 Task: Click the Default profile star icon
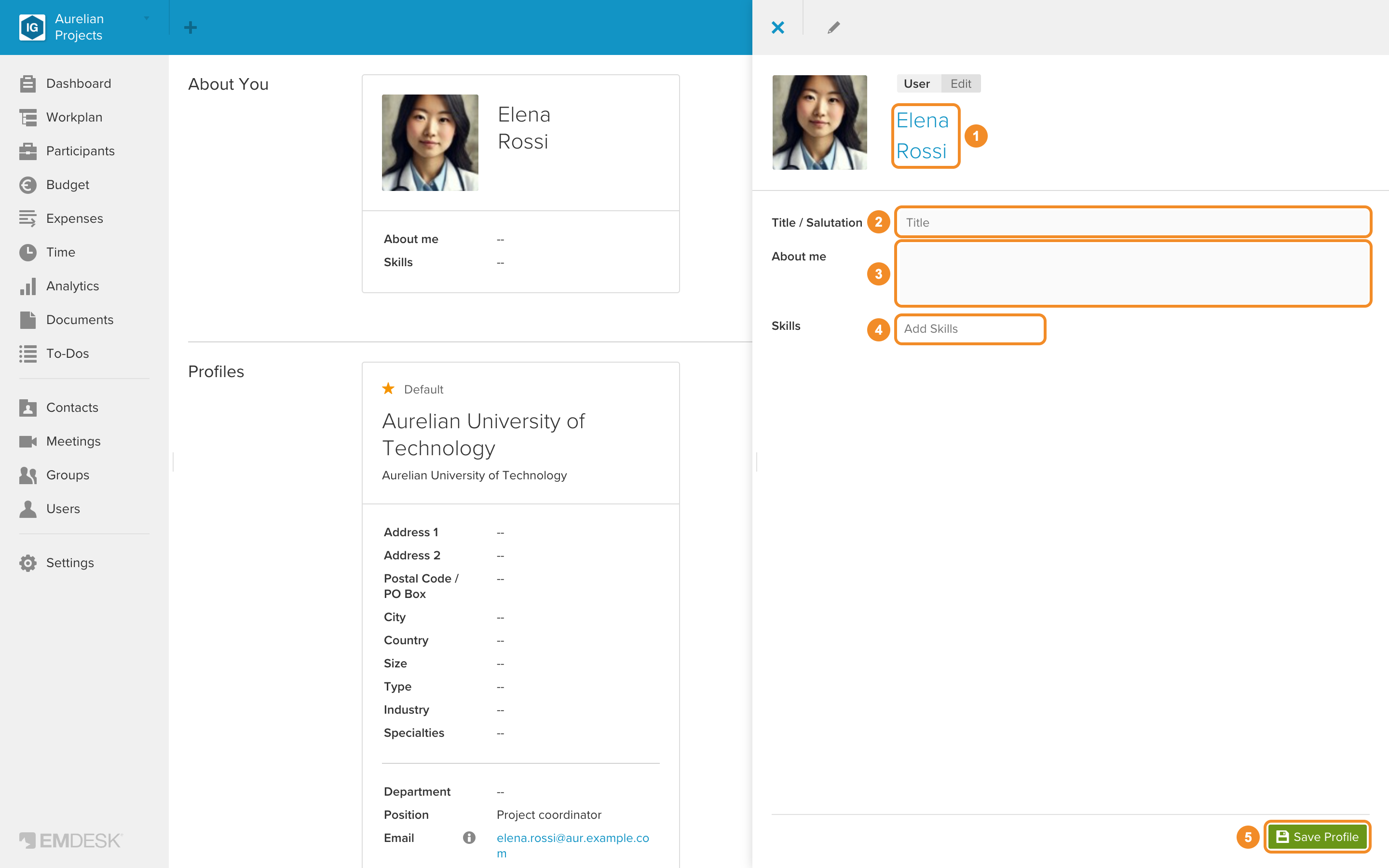click(x=388, y=389)
